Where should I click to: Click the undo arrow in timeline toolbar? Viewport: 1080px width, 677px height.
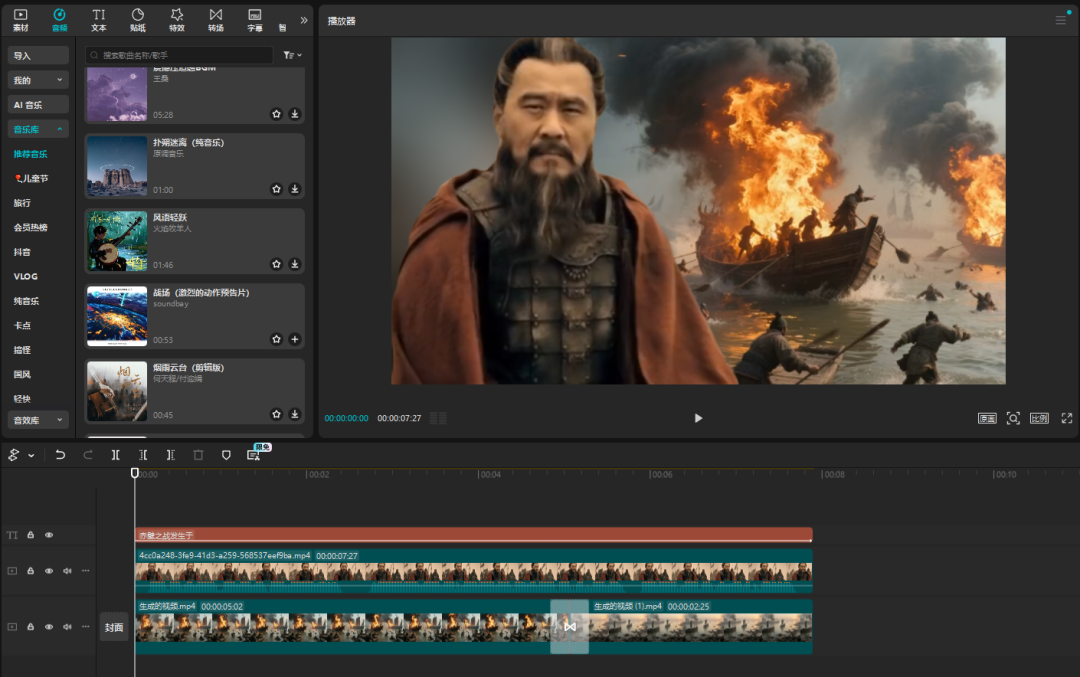tap(60, 455)
